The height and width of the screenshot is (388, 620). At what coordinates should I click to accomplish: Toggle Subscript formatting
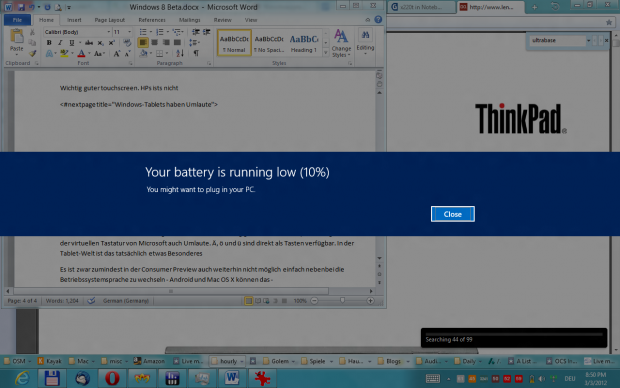coord(100,43)
